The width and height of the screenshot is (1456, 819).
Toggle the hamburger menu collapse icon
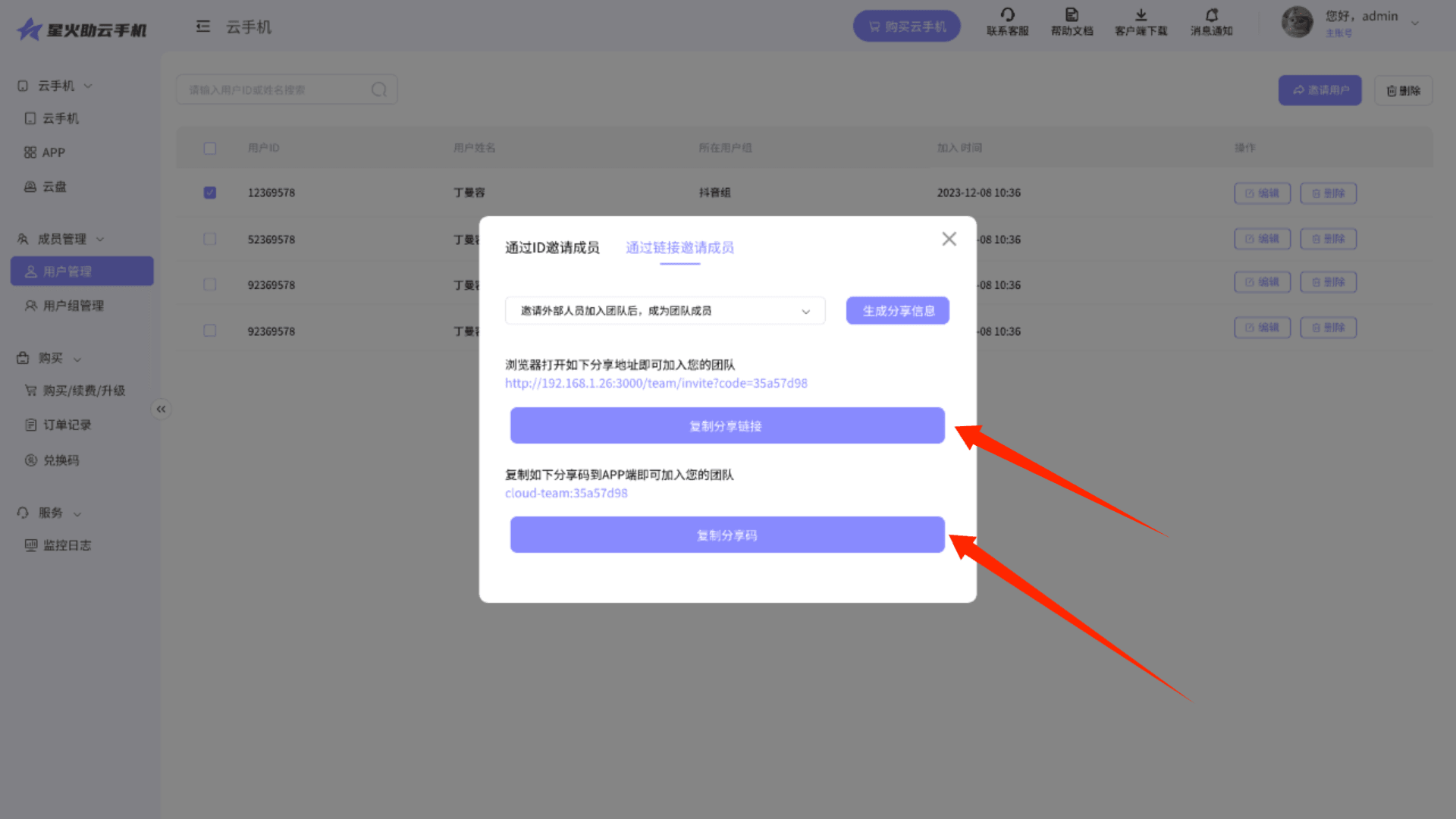coord(202,27)
